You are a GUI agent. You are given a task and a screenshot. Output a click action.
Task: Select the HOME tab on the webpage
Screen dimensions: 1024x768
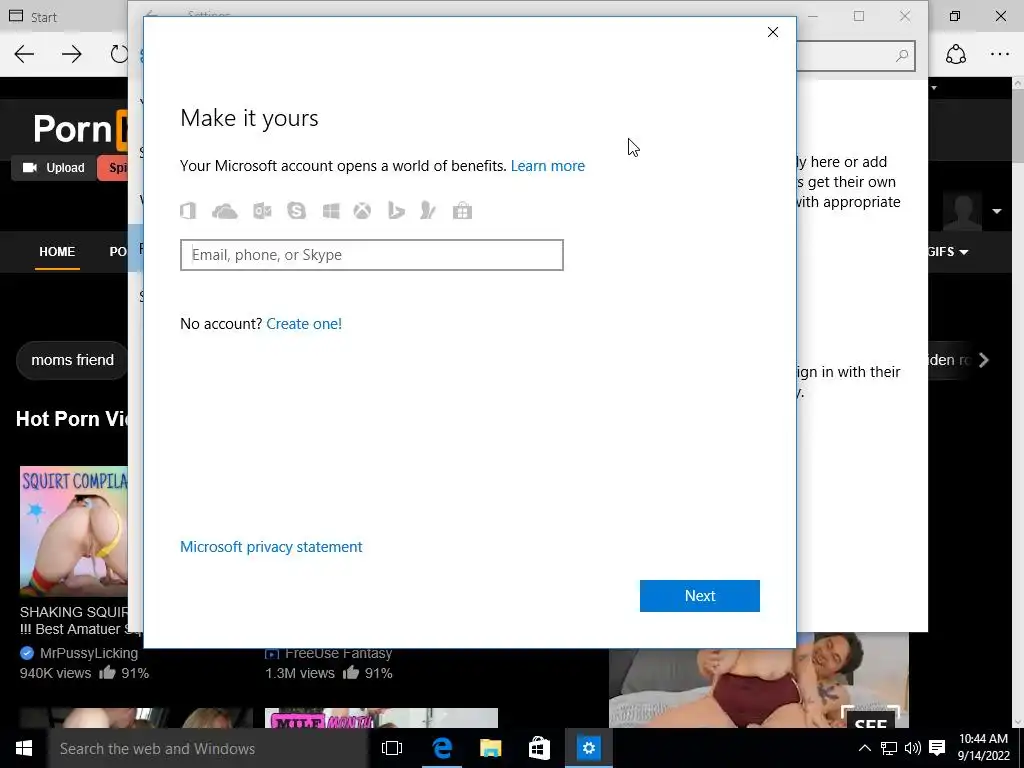(57, 252)
